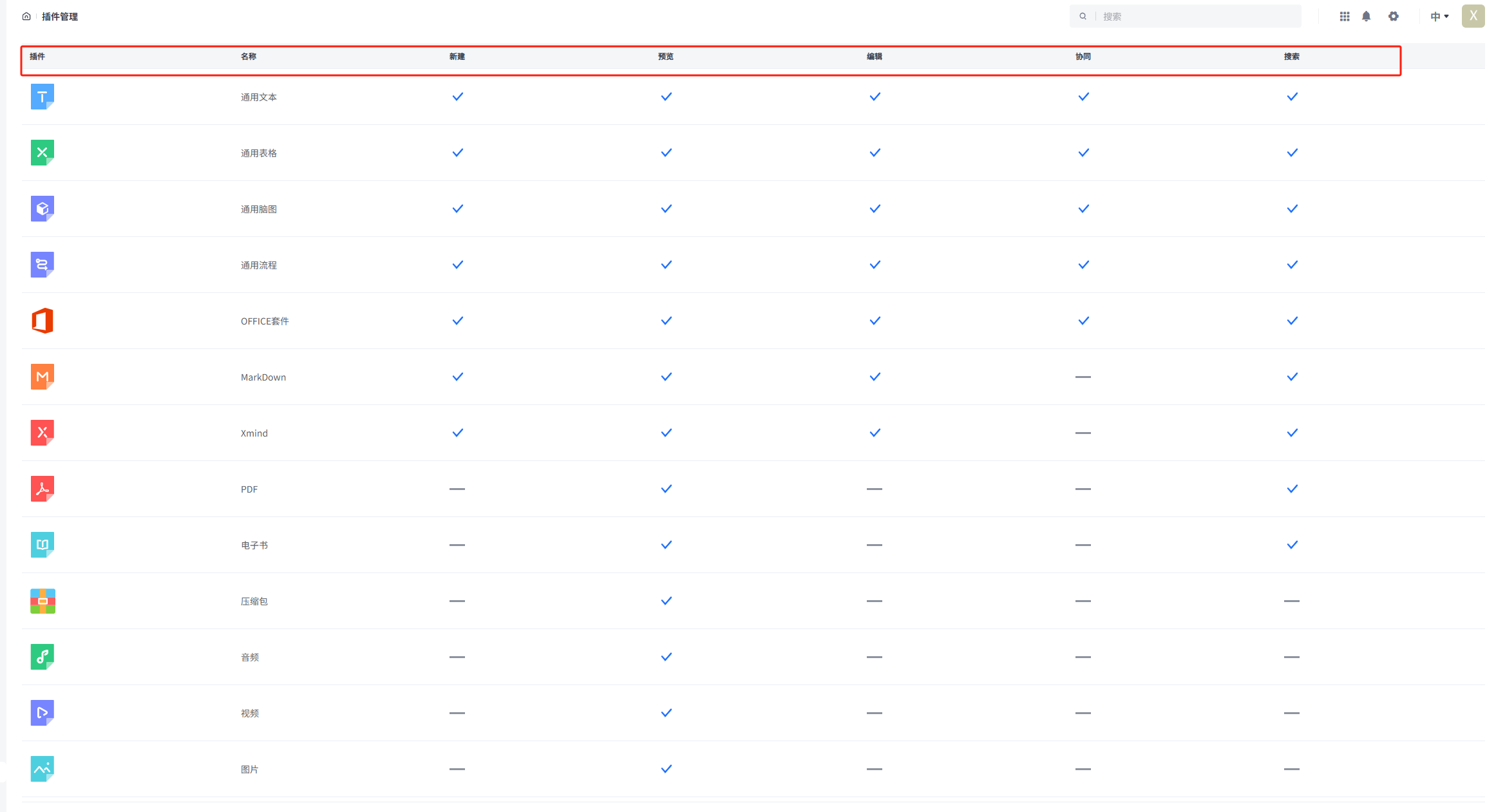Click the 搜索 column header
Viewport: 1496px width, 812px height.
click(x=1292, y=57)
